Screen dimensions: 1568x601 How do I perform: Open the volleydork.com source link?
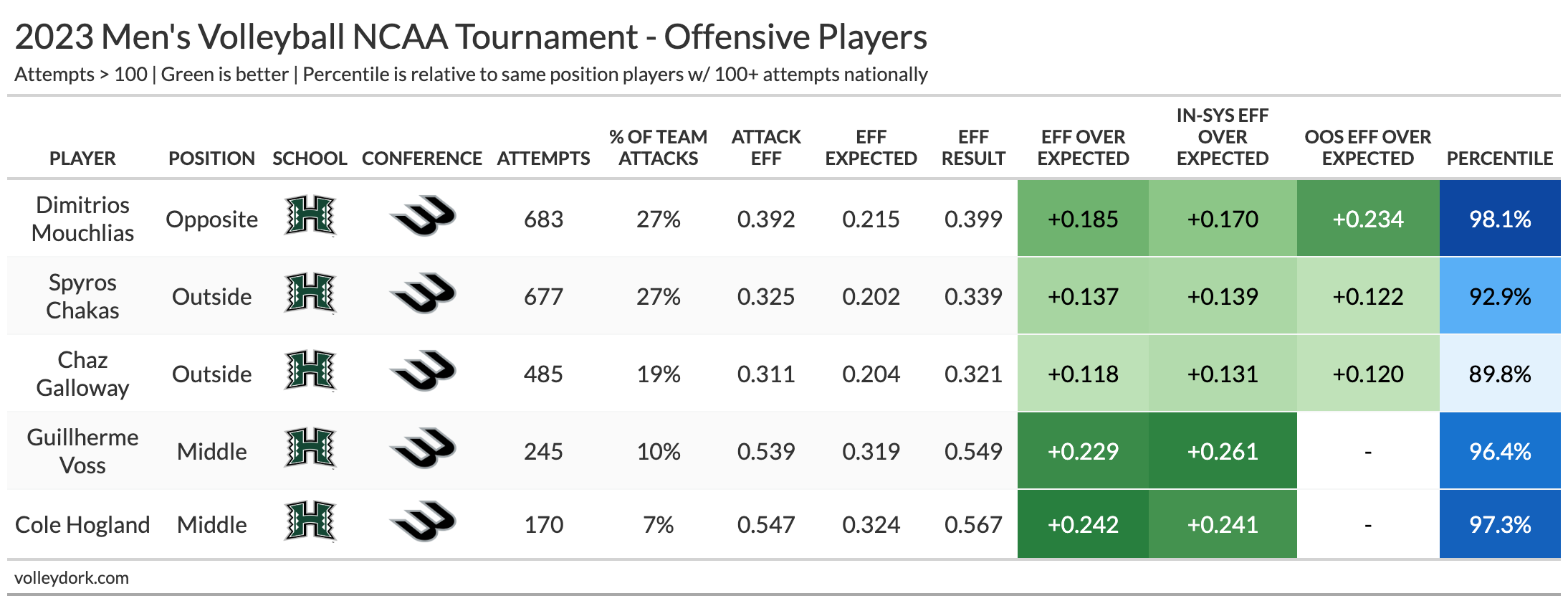click(72, 578)
